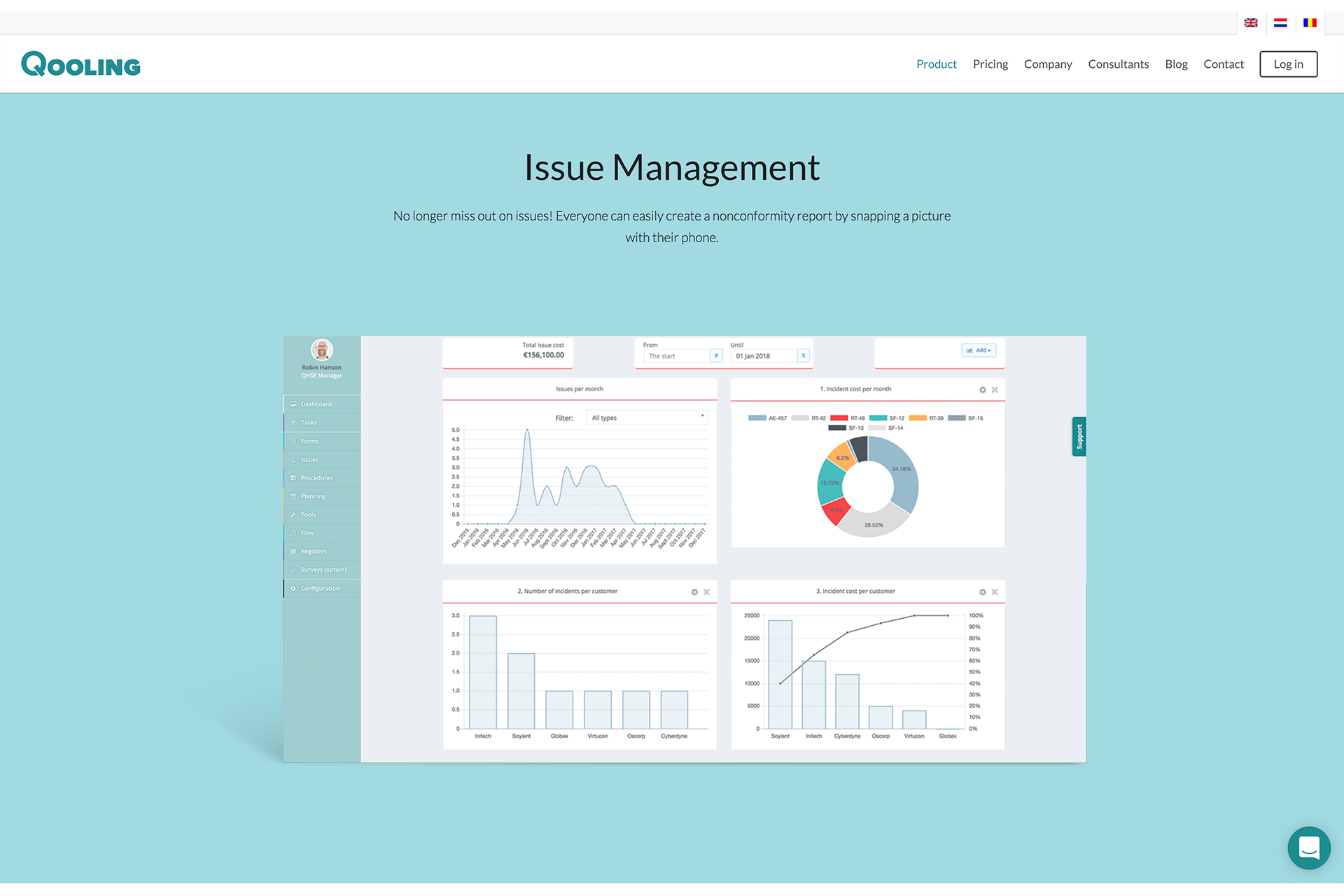
Task: Click gear on Number of incidents per customer
Action: 694,592
